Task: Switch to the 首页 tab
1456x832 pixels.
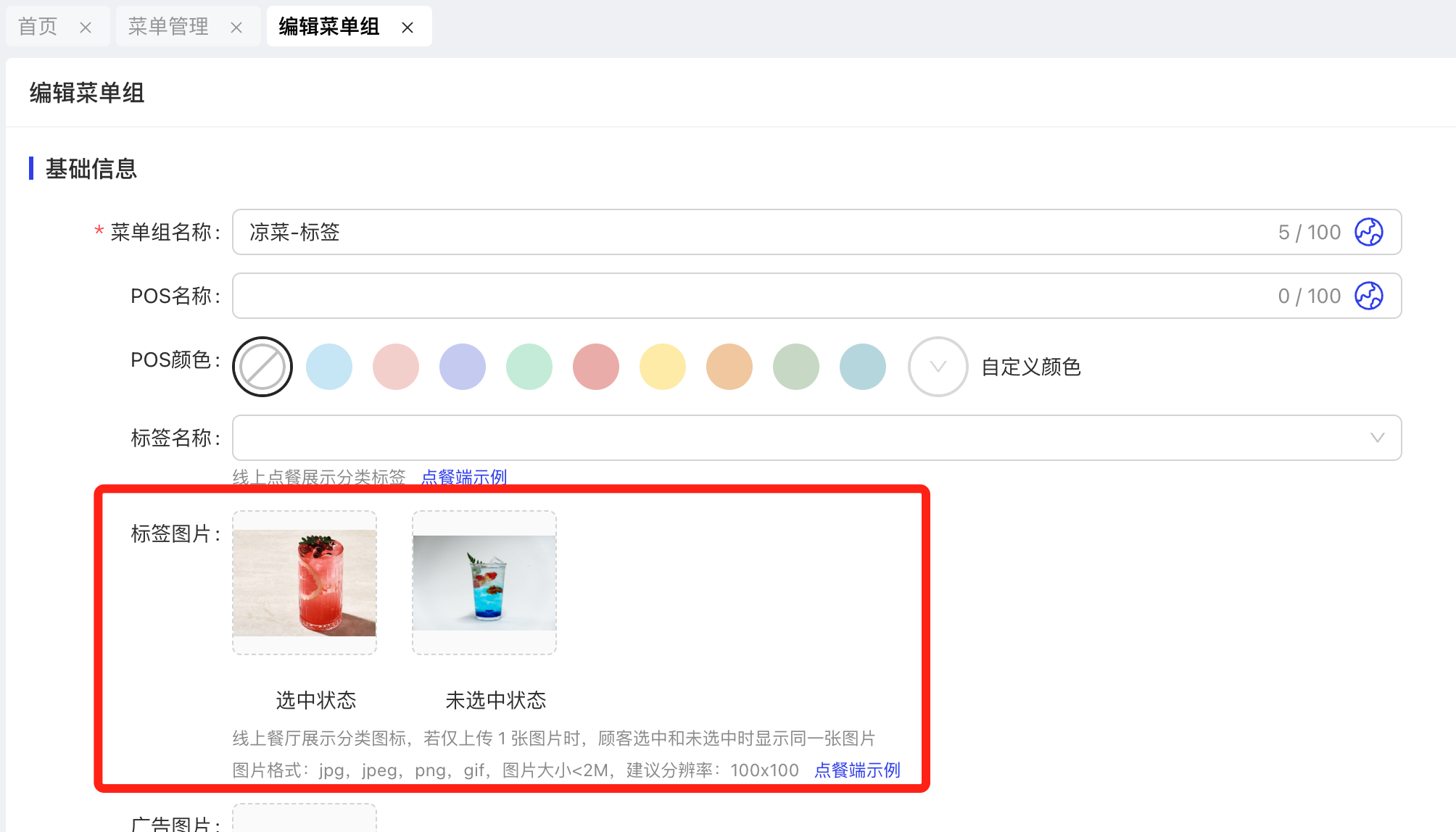Action: pos(38,27)
